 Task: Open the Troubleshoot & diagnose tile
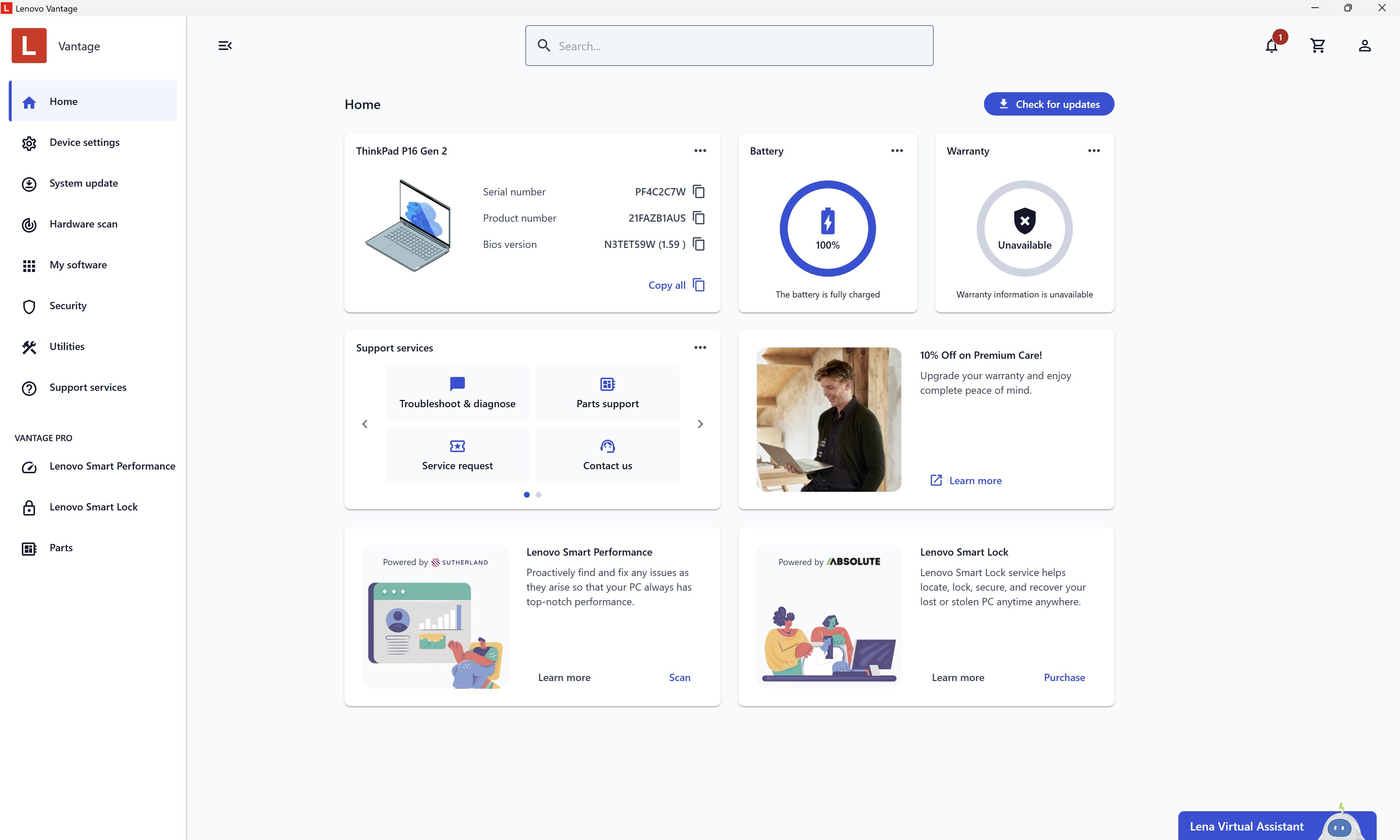457,393
